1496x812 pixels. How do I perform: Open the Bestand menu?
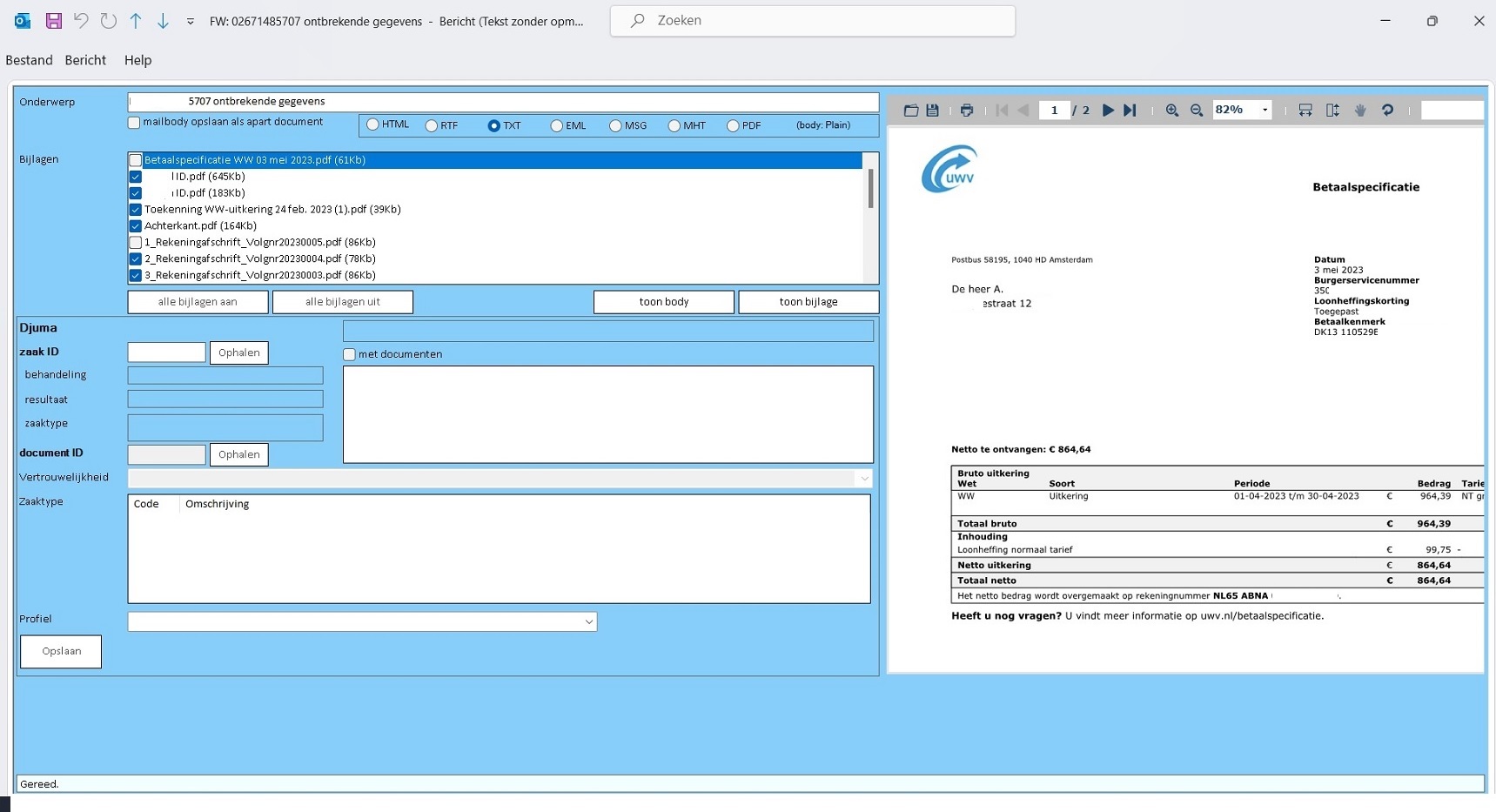[x=29, y=60]
